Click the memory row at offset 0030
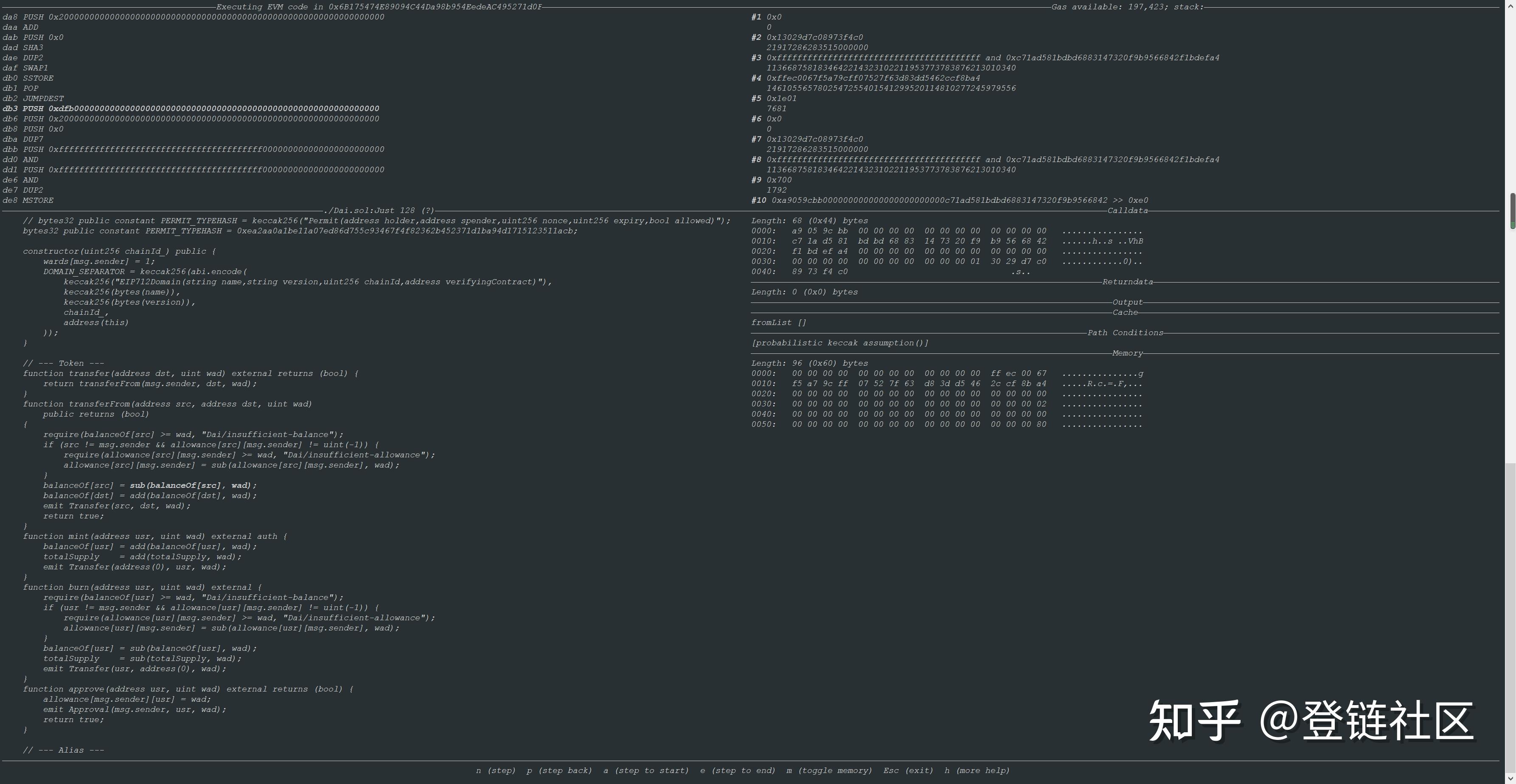 947,404
